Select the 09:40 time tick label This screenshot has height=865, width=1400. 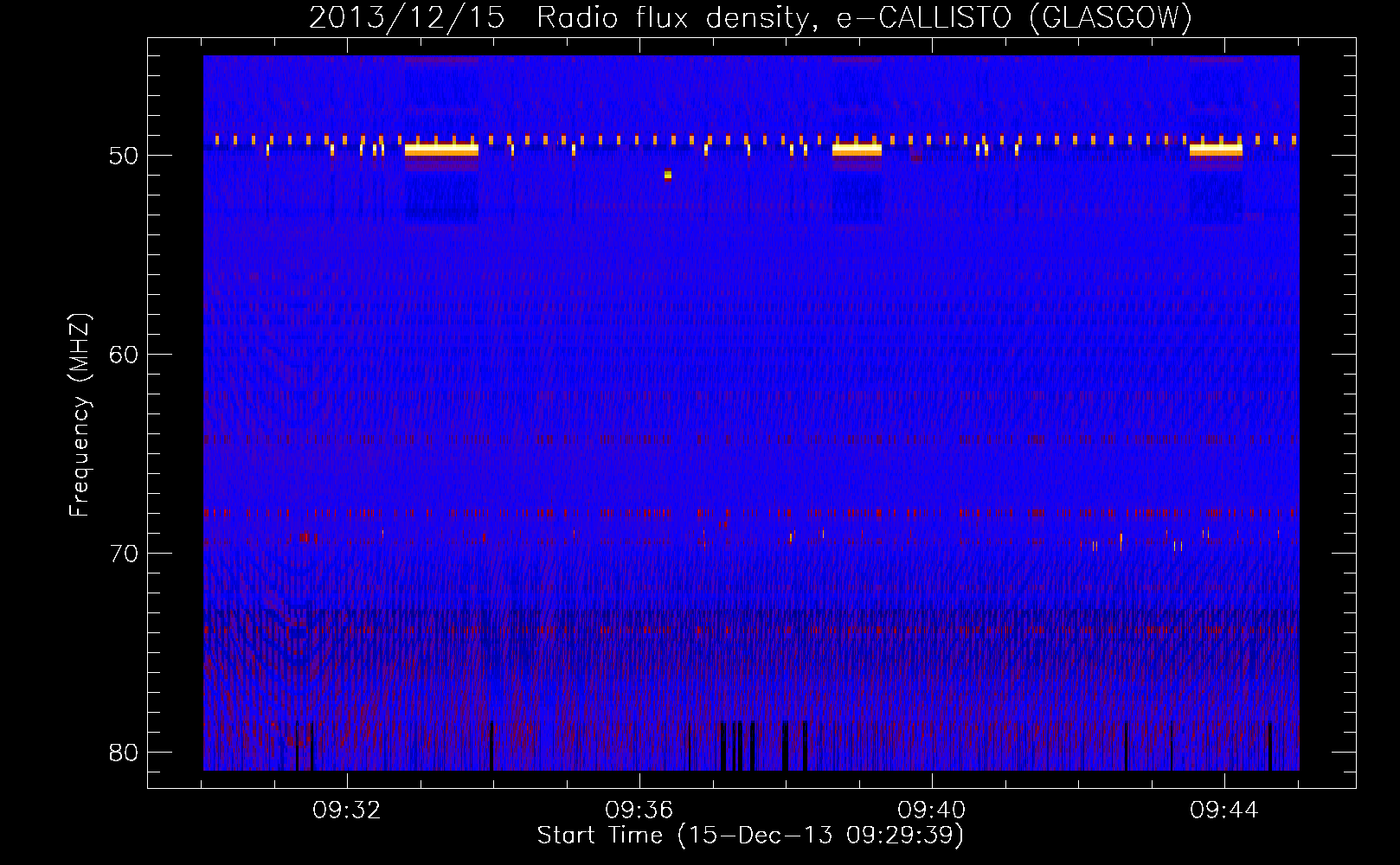click(x=932, y=811)
